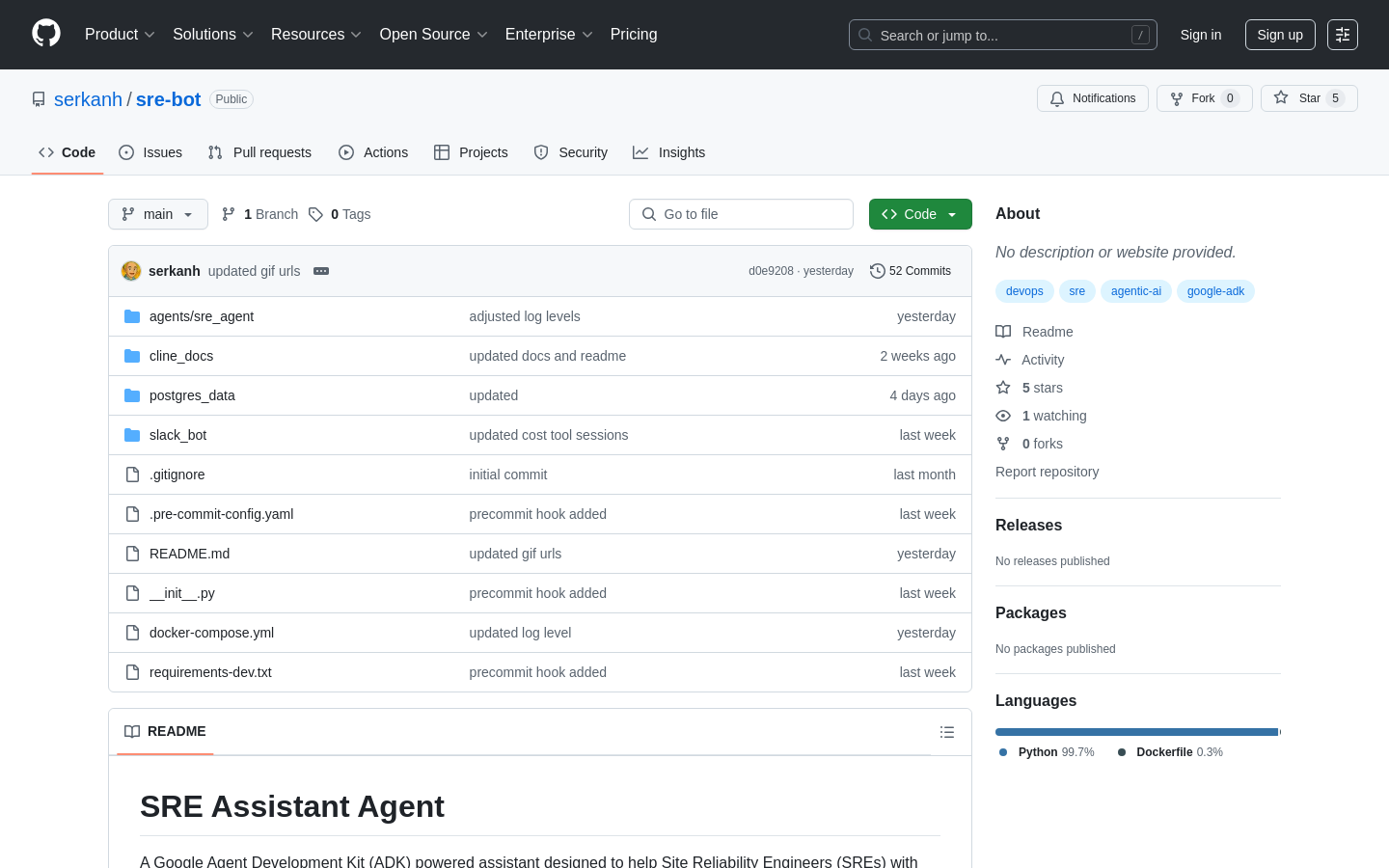
Task: Expand the Enterprise menu
Action: point(549,35)
